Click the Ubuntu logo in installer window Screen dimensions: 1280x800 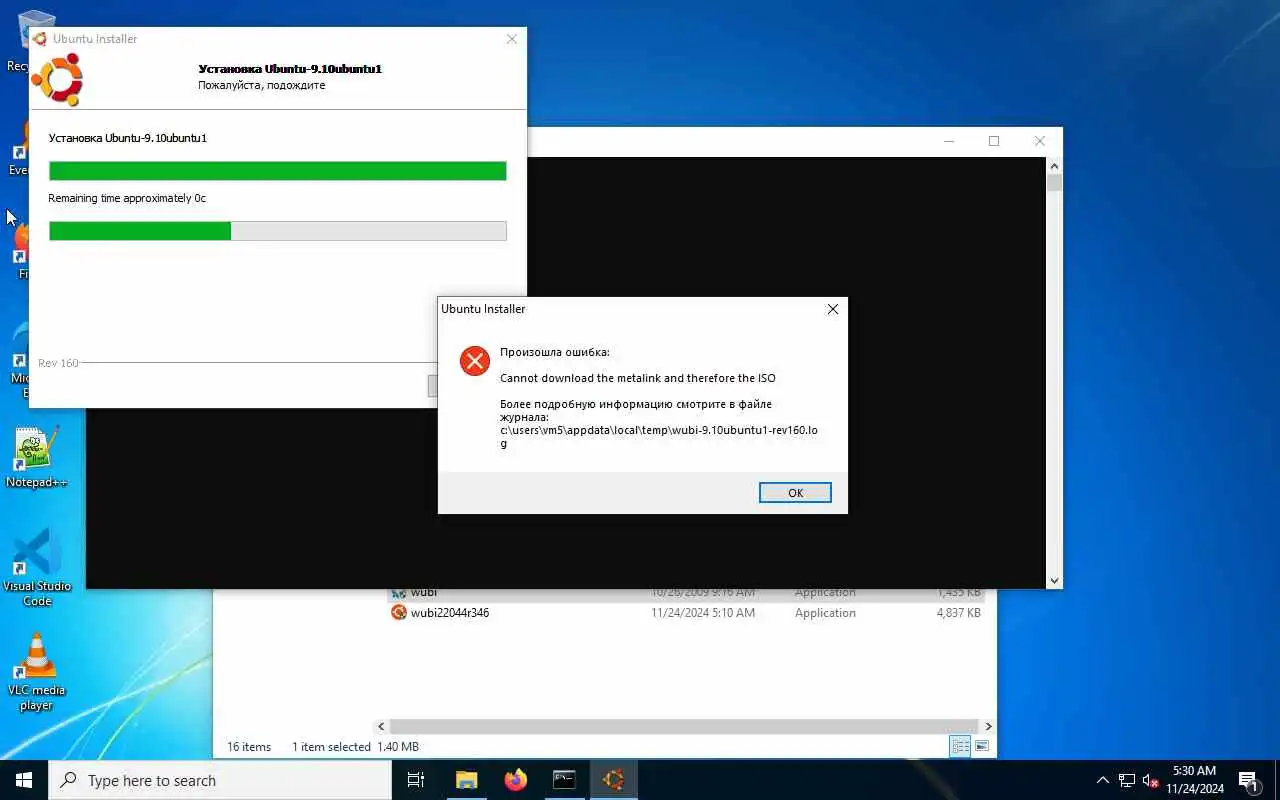[x=57, y=80]
